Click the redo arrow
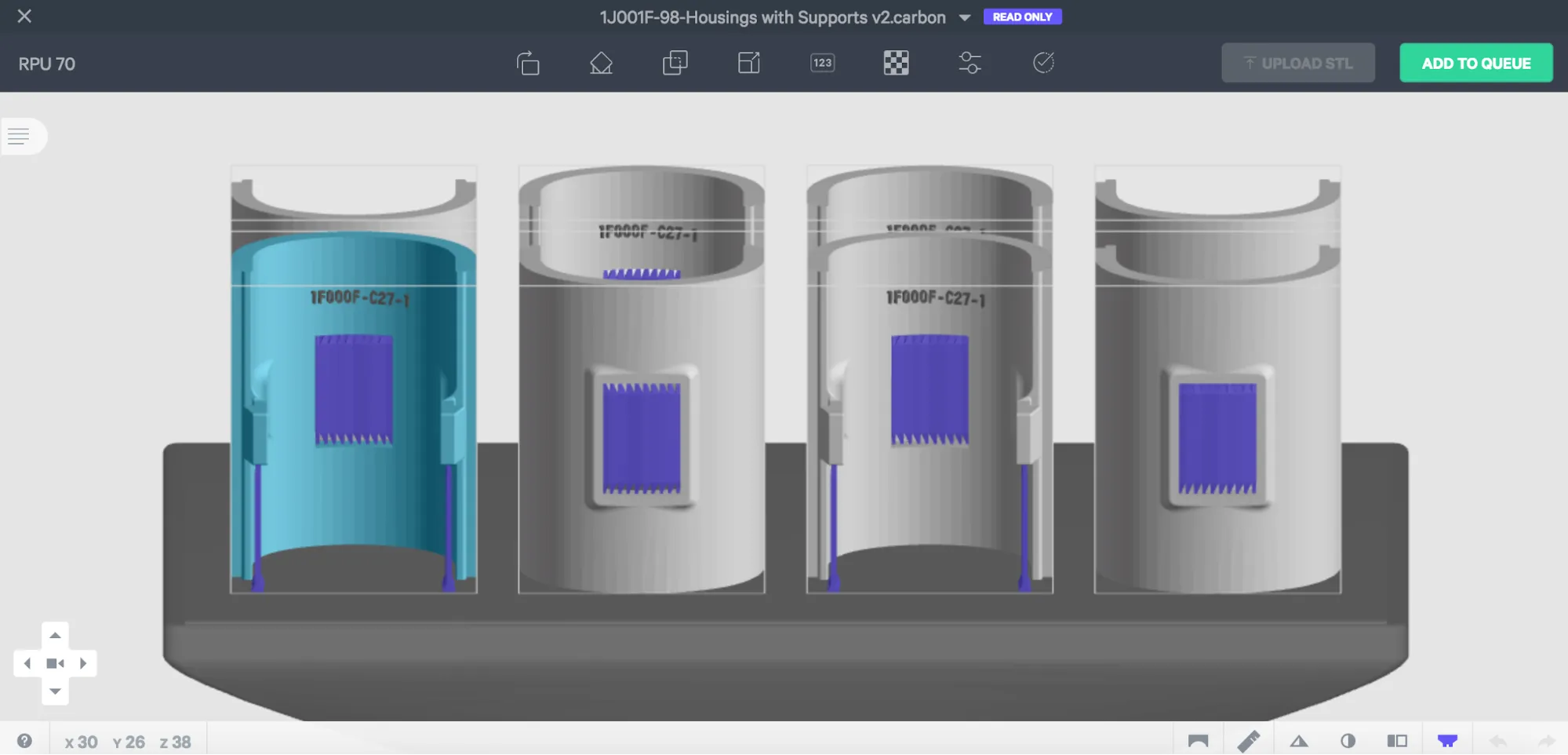The width and height of the screenshot is (1568, 755). click(1546, 741)
